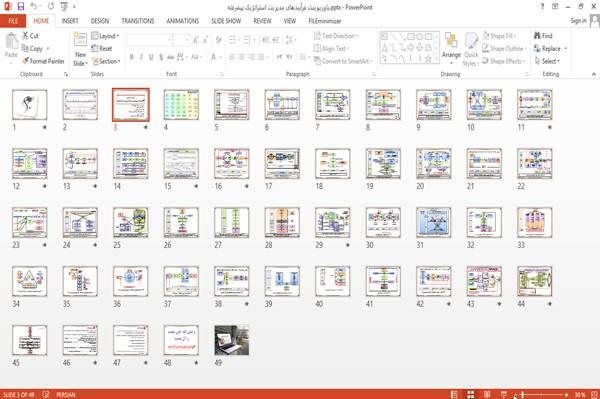Open Shape Fill options
This screenshot has width=600, height=399.
coord(500,36)
